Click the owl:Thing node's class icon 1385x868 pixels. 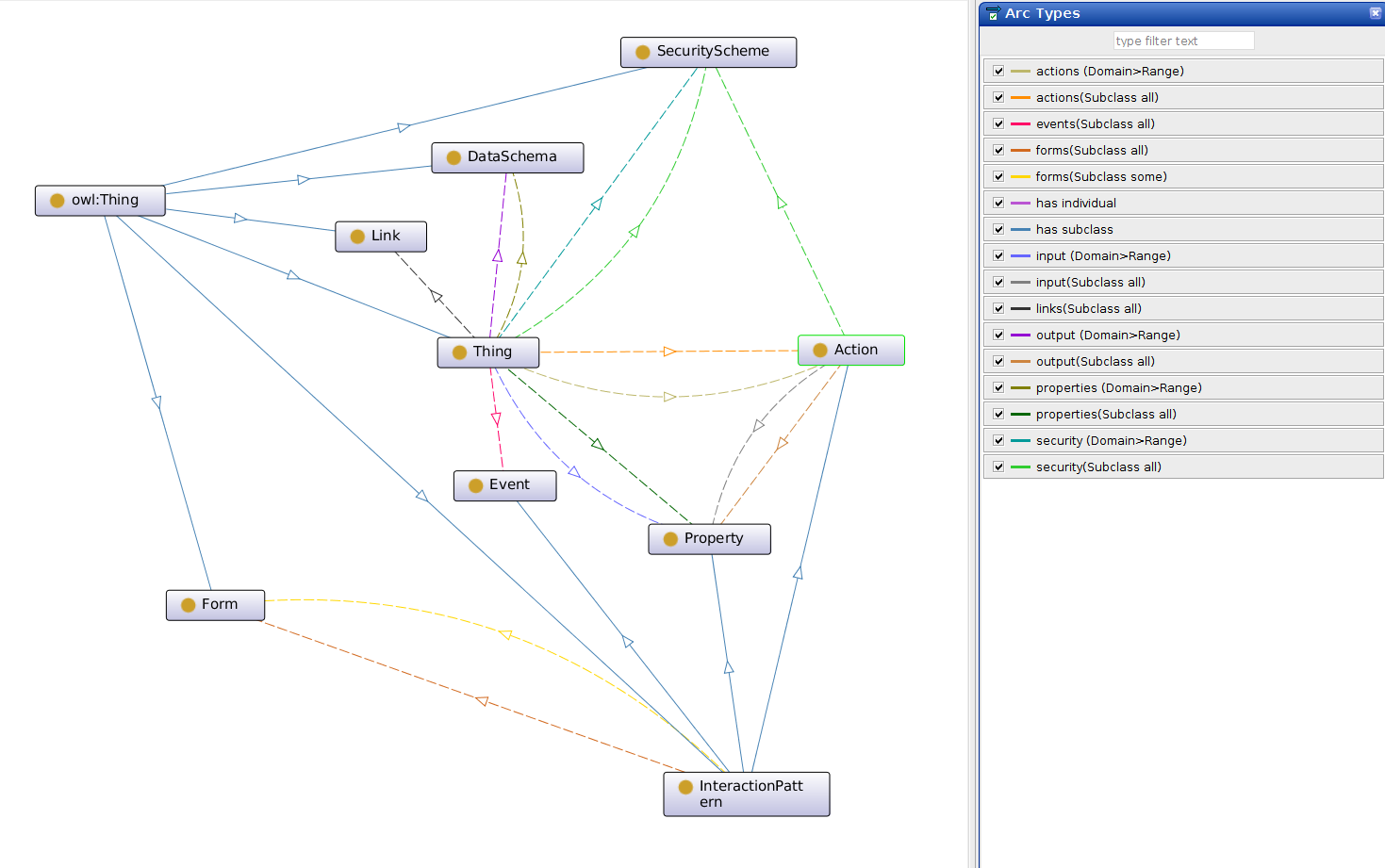[58, 201]
